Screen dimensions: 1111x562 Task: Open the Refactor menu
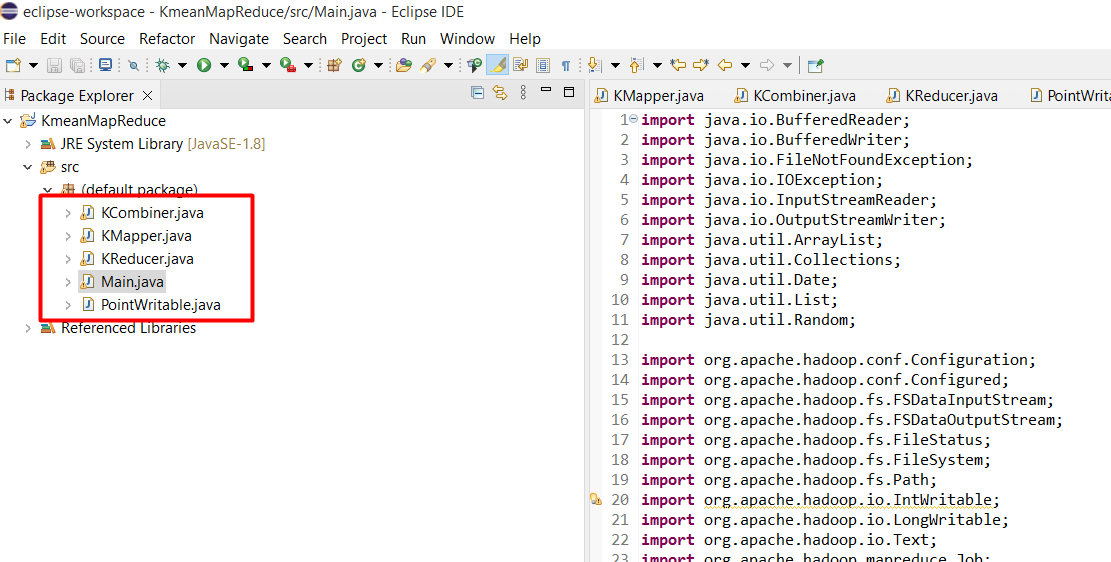pyautogui.click(x=167, y=38)
